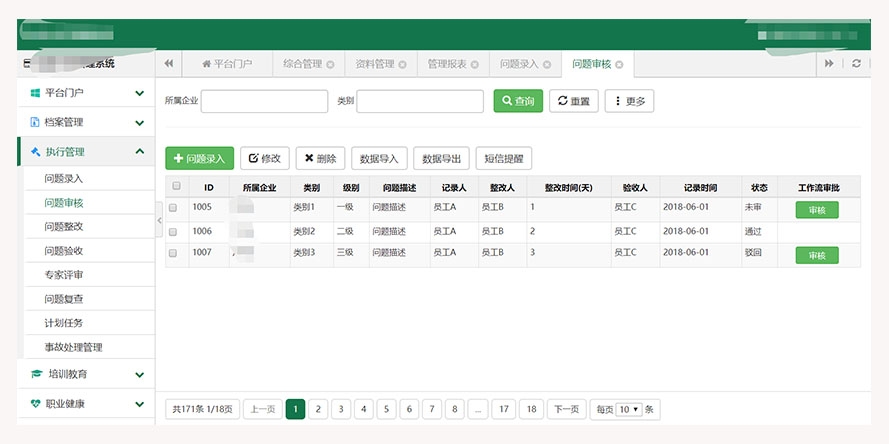Open 问题整改 in the sidebar menu
This screenshot has height=444, width=889.
pos(64,226)
